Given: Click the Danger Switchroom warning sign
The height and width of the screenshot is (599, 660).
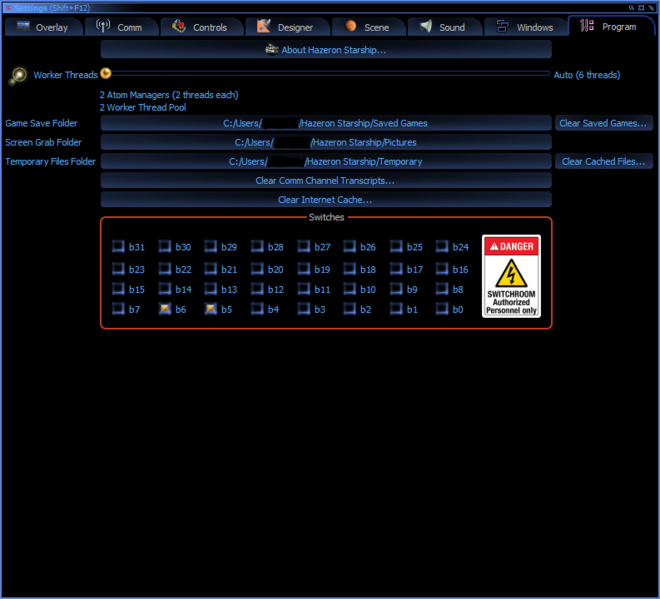Looking at the screenshot, I should (511, 276).
